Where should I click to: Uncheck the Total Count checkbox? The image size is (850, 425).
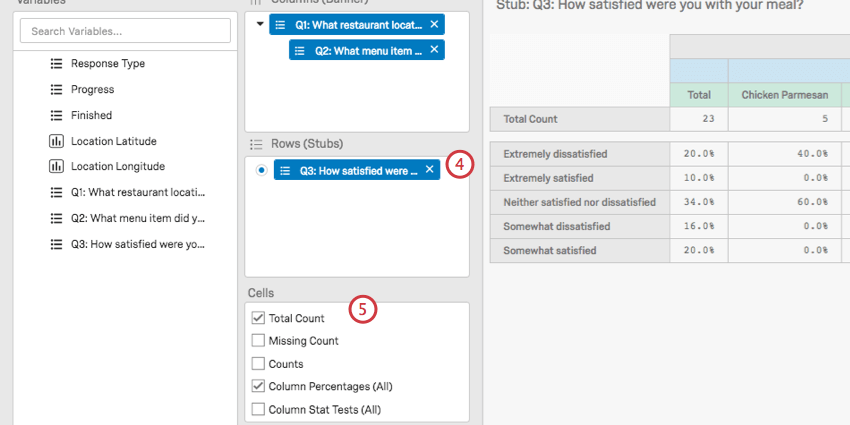coord(259,318)
